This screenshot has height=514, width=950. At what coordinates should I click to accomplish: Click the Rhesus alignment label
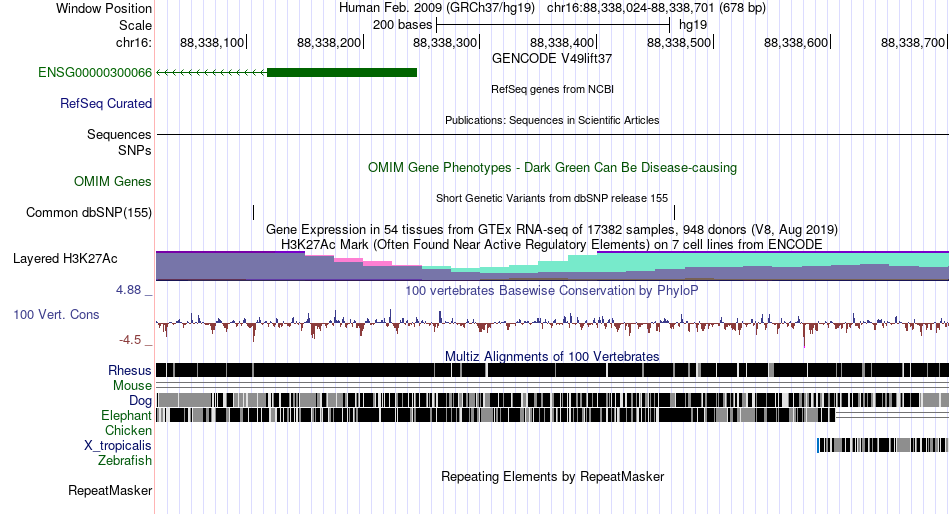click(x=129, y=370)
